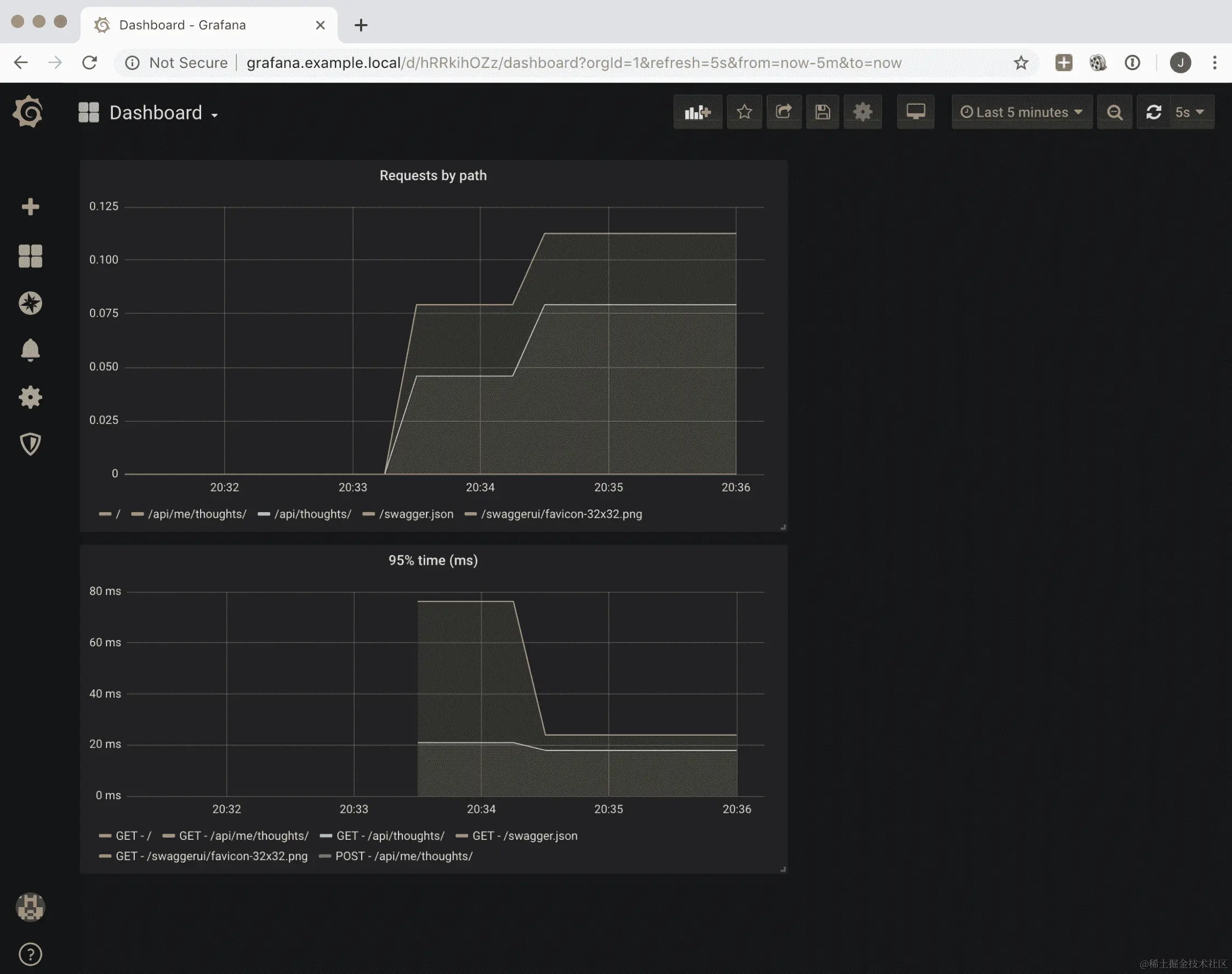Open Explore compass icon in sidebar
This screenshot has height=974, width=1232.
pyautogui.click(x=30, y=303)
